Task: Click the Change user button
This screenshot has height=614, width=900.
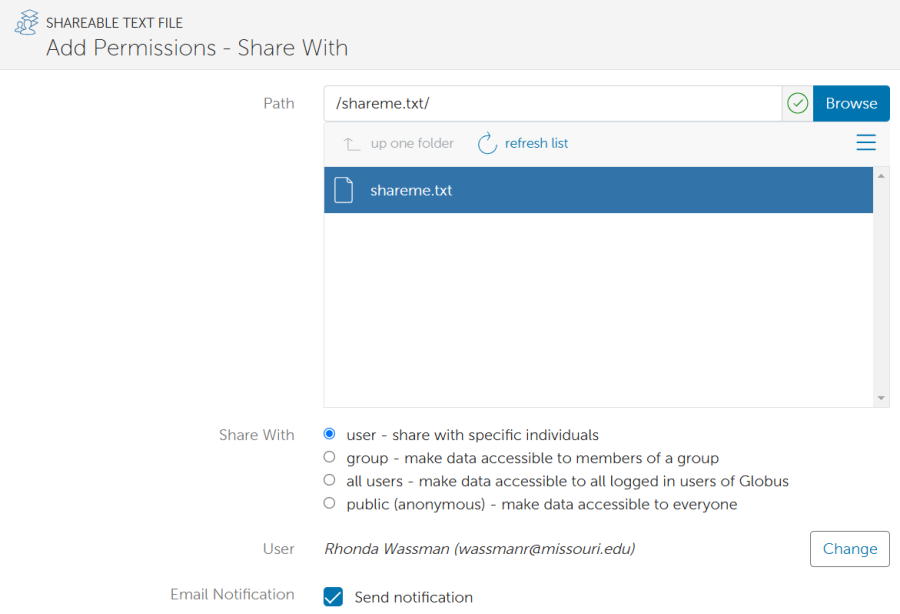Action: coord(849,549)
